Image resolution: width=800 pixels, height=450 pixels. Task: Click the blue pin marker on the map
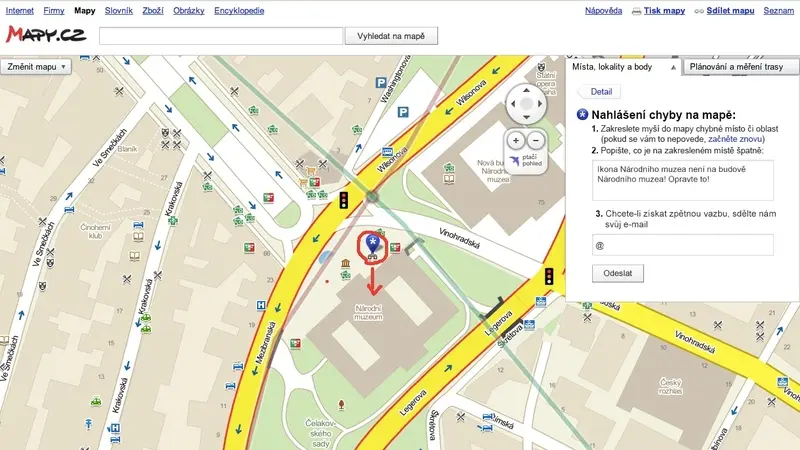(373, 244)
